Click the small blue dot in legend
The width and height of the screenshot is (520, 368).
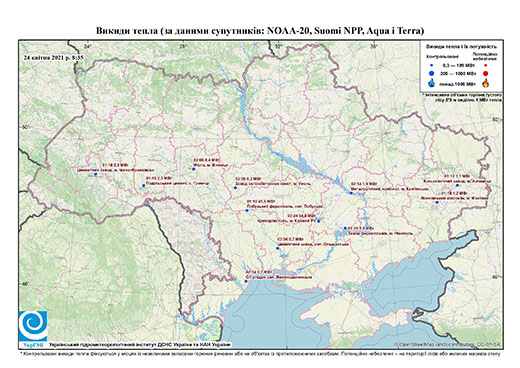click(x=431, y=65)
